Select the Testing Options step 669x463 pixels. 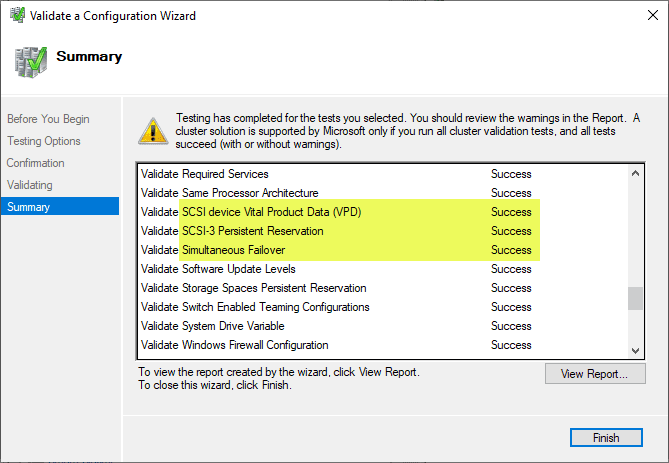[x=44, y=141]
